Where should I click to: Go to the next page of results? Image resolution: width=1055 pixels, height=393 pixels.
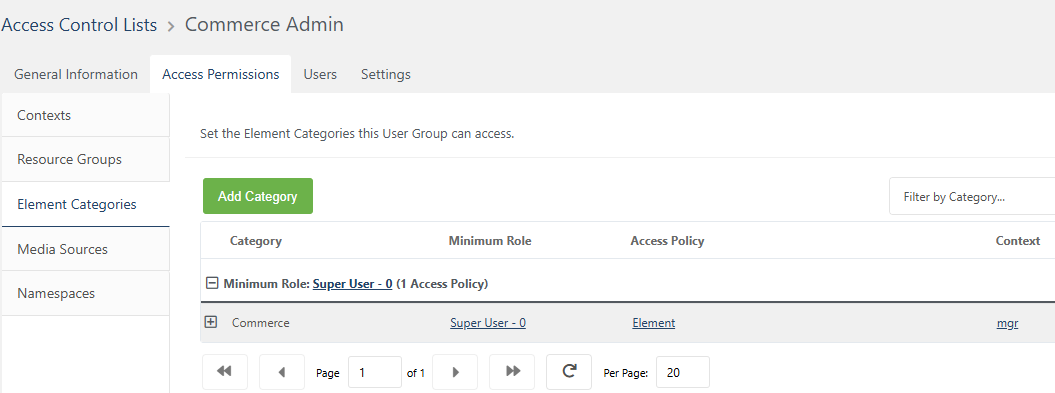coord(455,371)
